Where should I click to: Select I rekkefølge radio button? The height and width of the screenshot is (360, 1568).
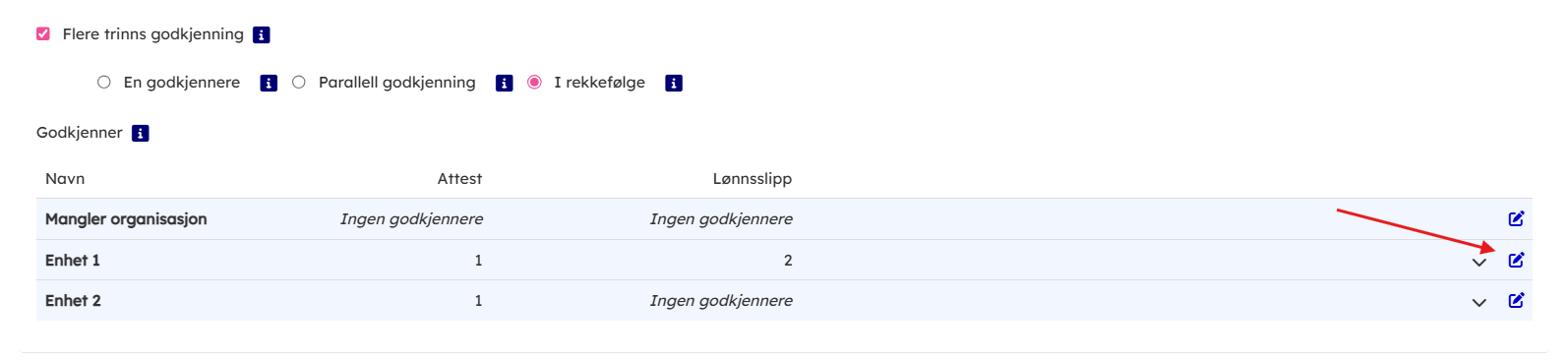pyautogui.click(x=534, y=83)
